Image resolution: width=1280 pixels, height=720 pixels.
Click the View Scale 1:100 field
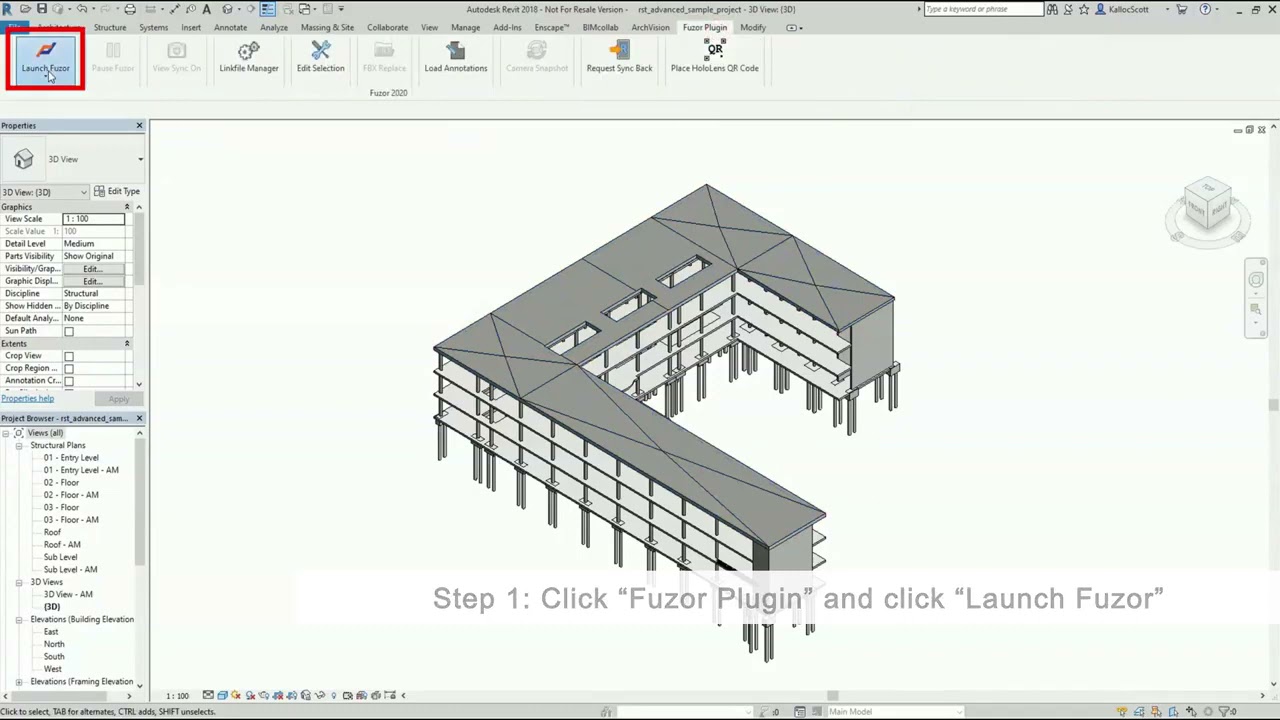point(94,219)
